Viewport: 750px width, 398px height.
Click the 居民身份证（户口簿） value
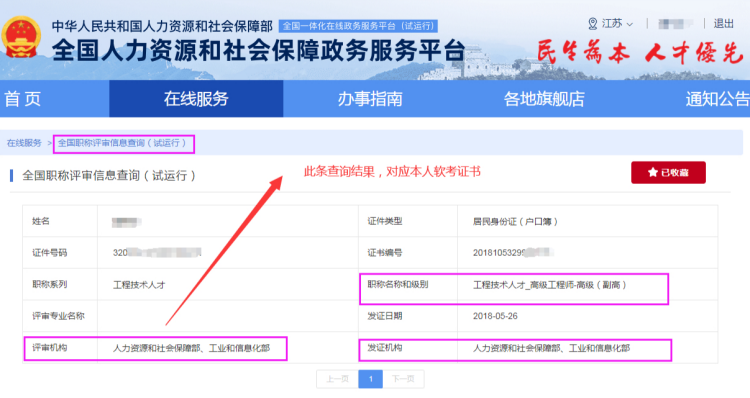point(515,221)
